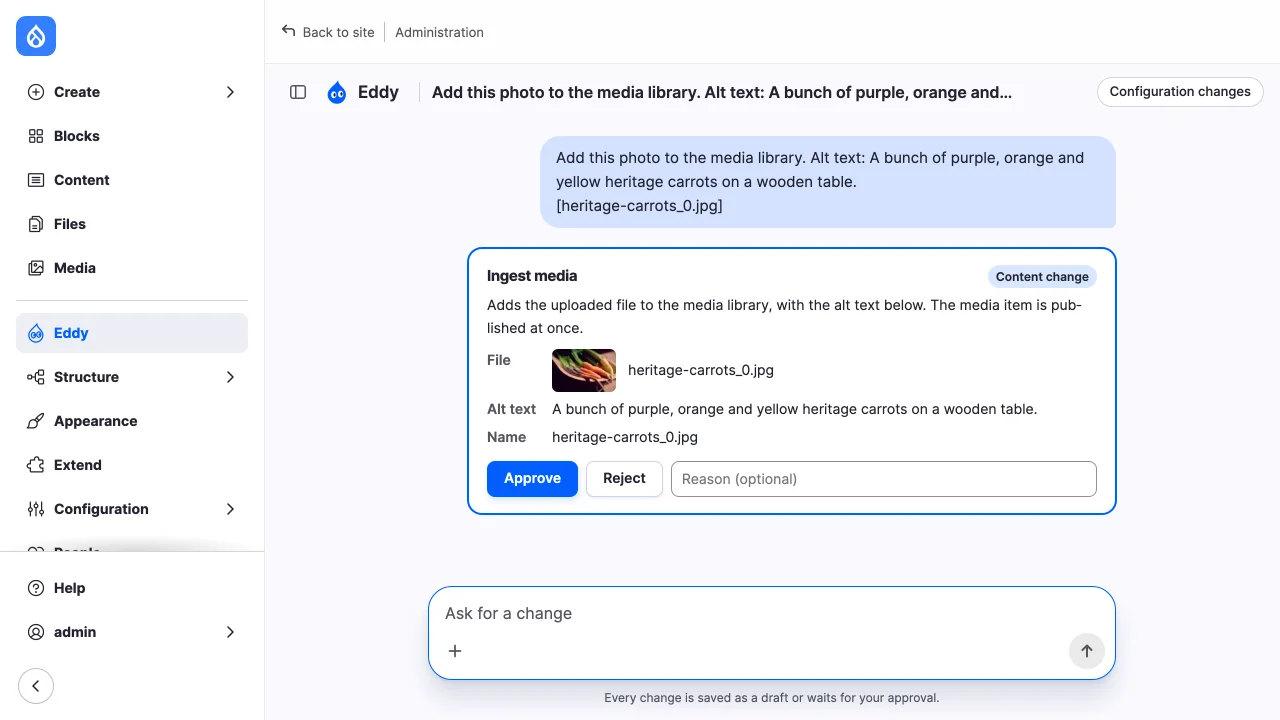Screen dimensions: 1280x720
Task: Open the Appearance menu item
Action: point(132,421)
